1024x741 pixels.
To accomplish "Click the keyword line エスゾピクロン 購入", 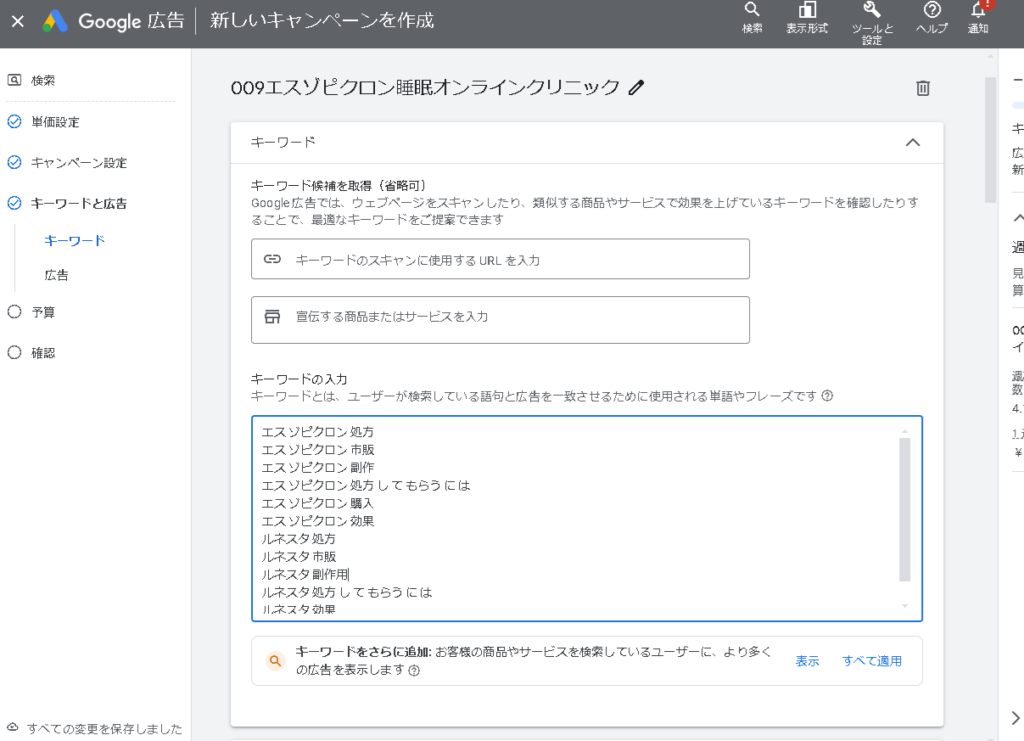I will [x=317, y=503].
